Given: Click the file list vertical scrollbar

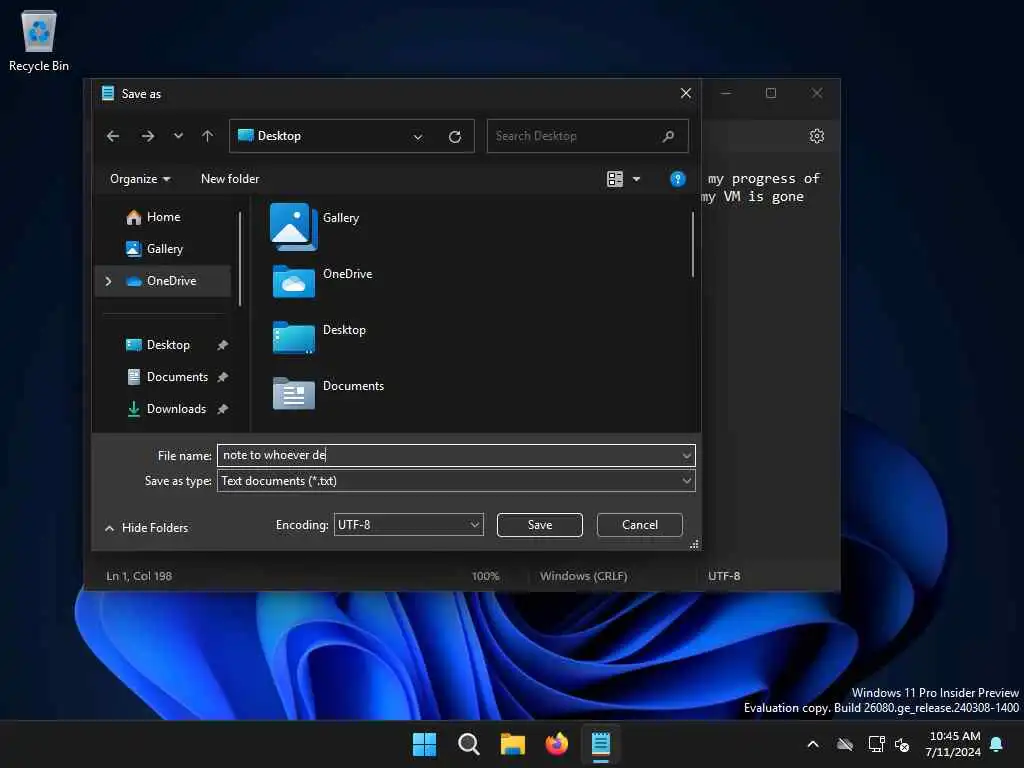Looking at the screenshot, I should pos(692,244).
